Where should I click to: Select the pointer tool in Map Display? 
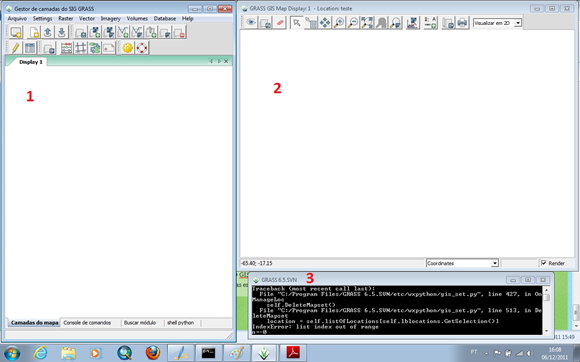point(297,23)
